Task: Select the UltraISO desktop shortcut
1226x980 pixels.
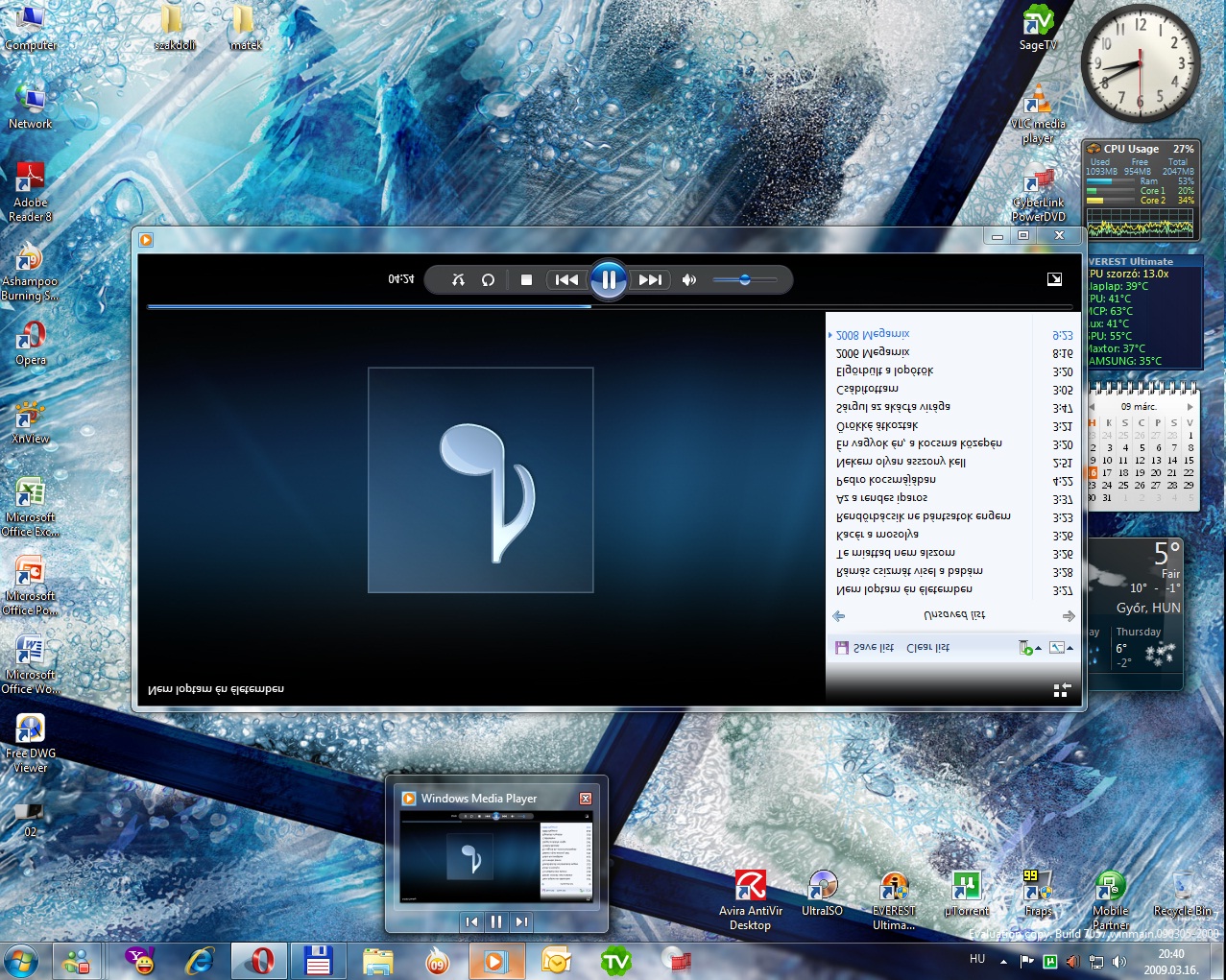Action: tap(822, 893)
